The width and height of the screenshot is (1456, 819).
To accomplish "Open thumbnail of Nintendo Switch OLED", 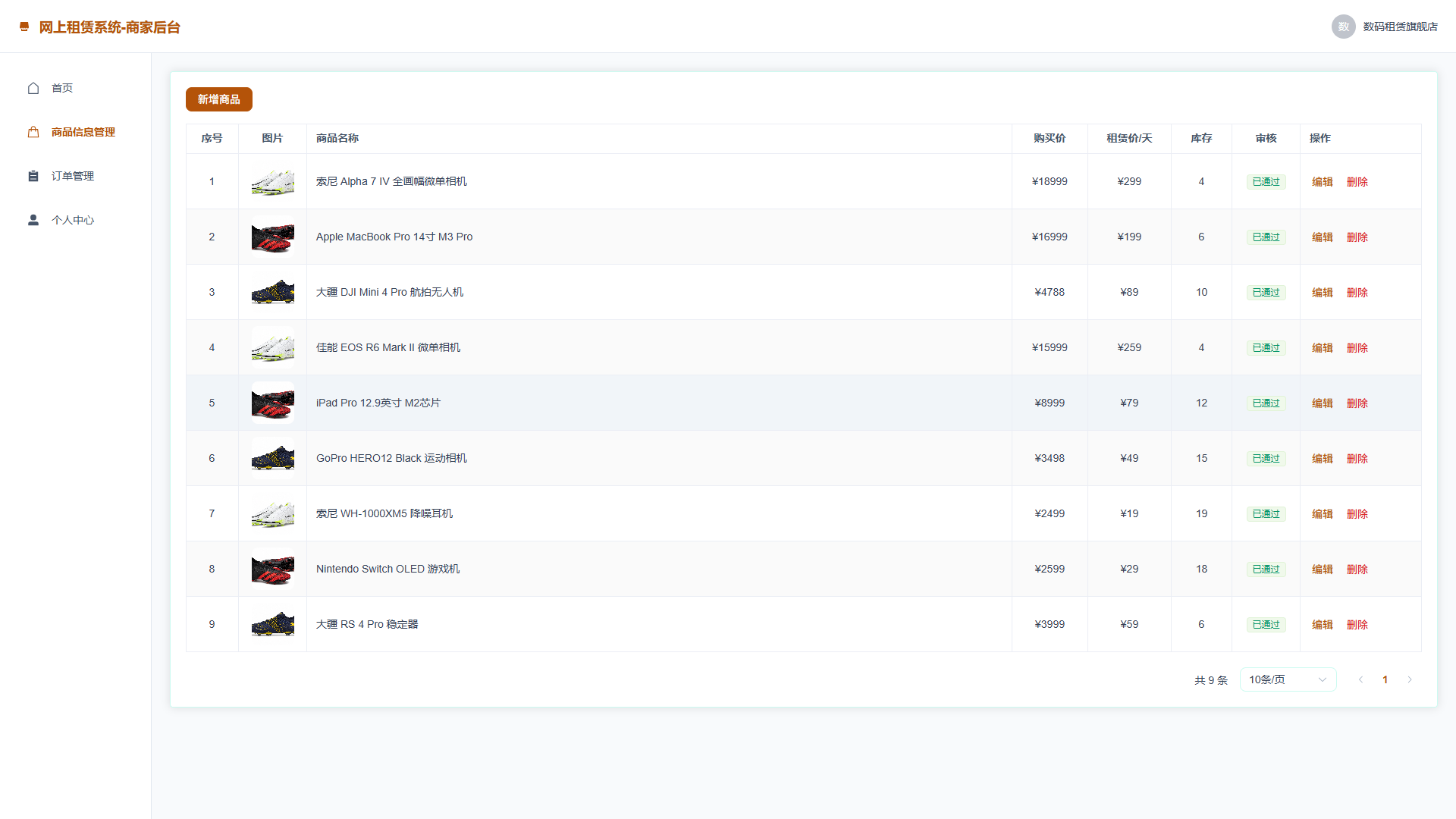I will tap(273, 569).
